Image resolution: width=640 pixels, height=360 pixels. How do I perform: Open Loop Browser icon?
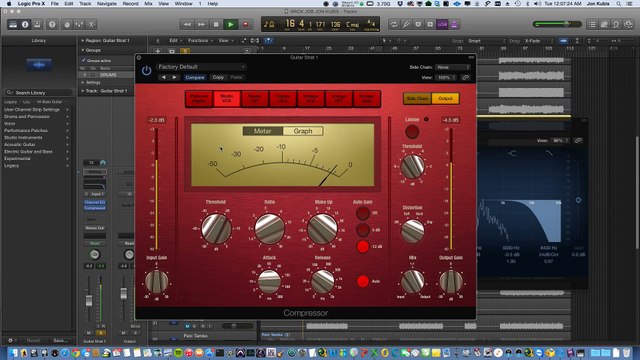[x=616, y=24]
